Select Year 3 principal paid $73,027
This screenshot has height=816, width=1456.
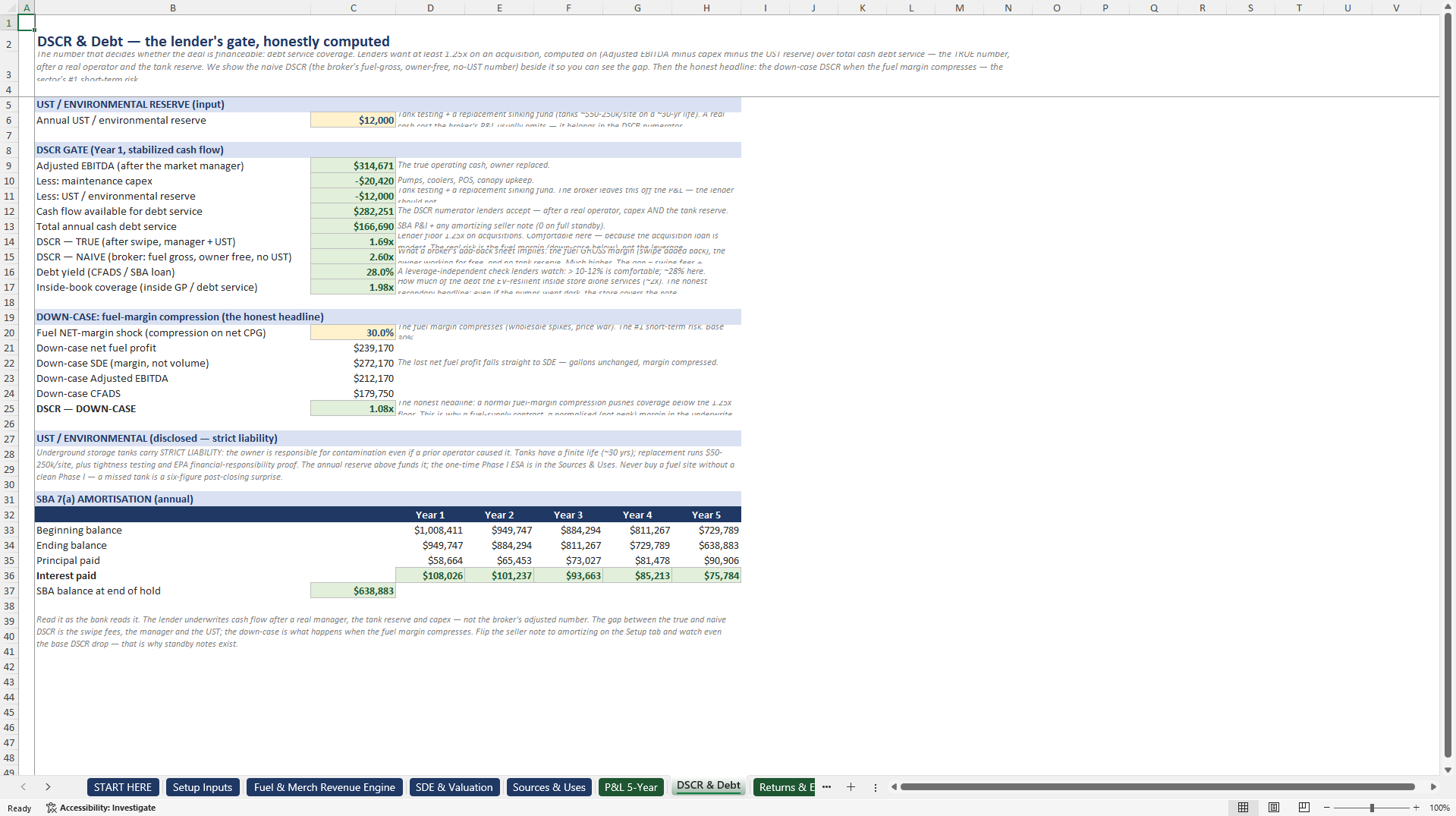pyautogui.click(x=568, y=560)
